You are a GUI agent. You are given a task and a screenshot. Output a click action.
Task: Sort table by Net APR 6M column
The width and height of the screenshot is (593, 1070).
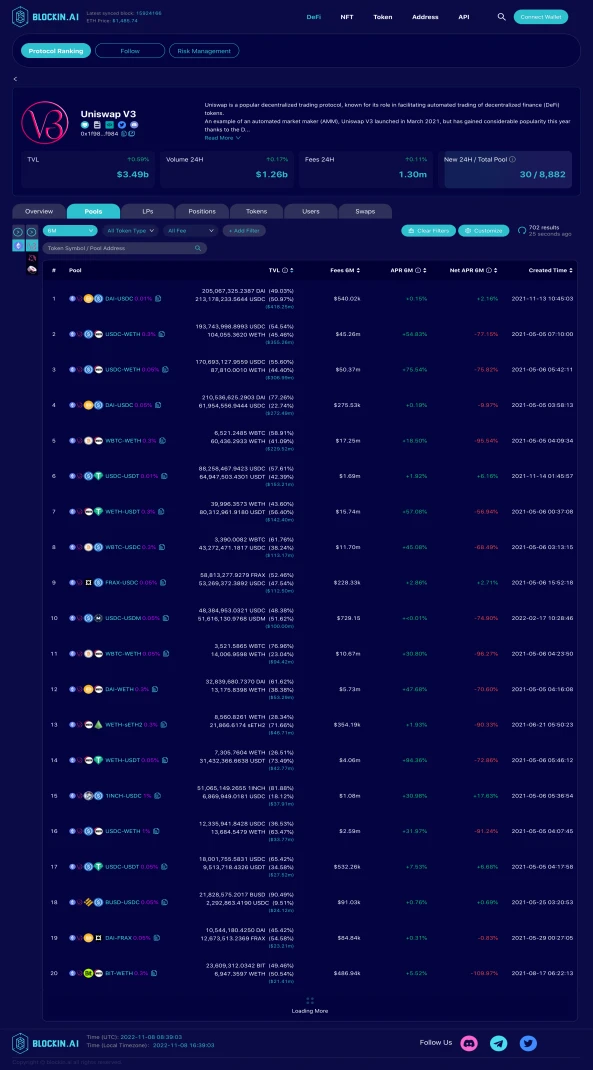point(473,270)
